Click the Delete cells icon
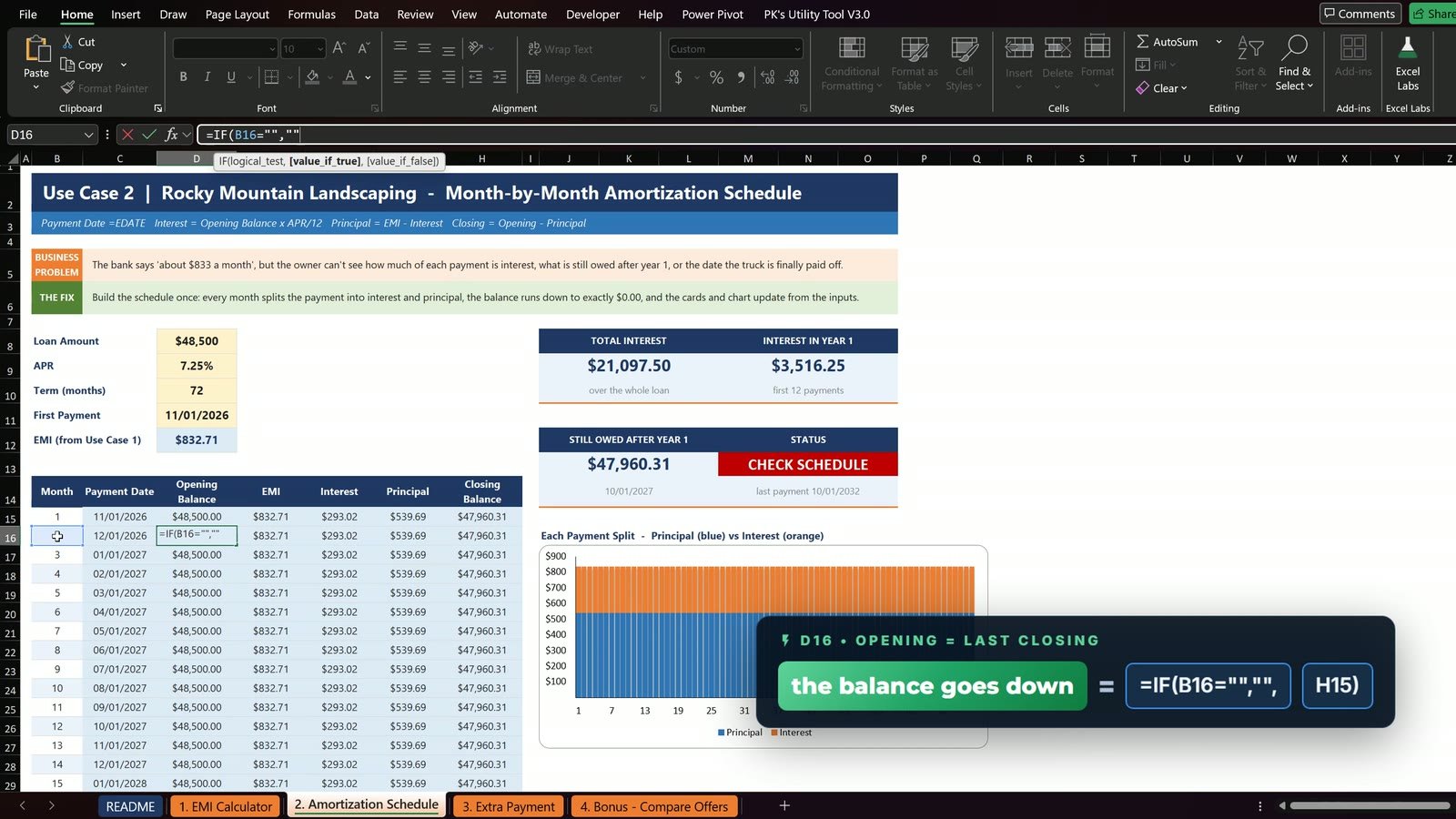 click(x=1057, y=47)
